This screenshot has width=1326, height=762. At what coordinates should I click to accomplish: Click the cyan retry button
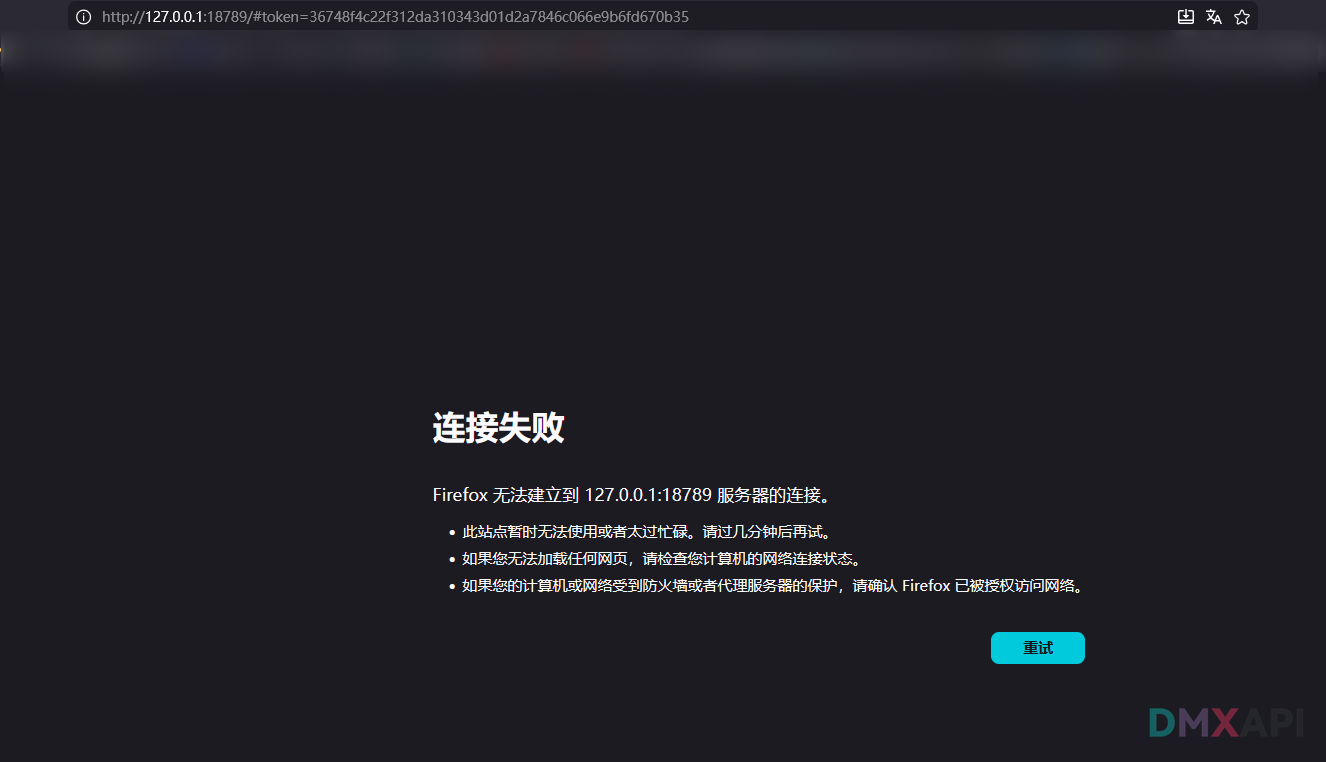(1037, 647)
